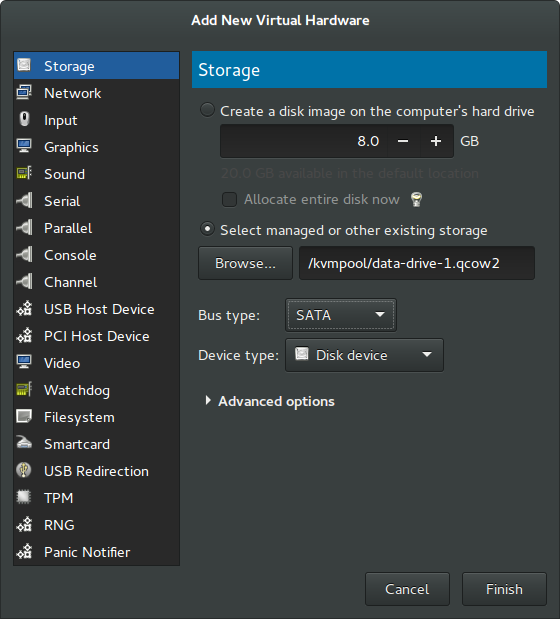Select the TPM label
560x619 pixels.
point(59,498)
